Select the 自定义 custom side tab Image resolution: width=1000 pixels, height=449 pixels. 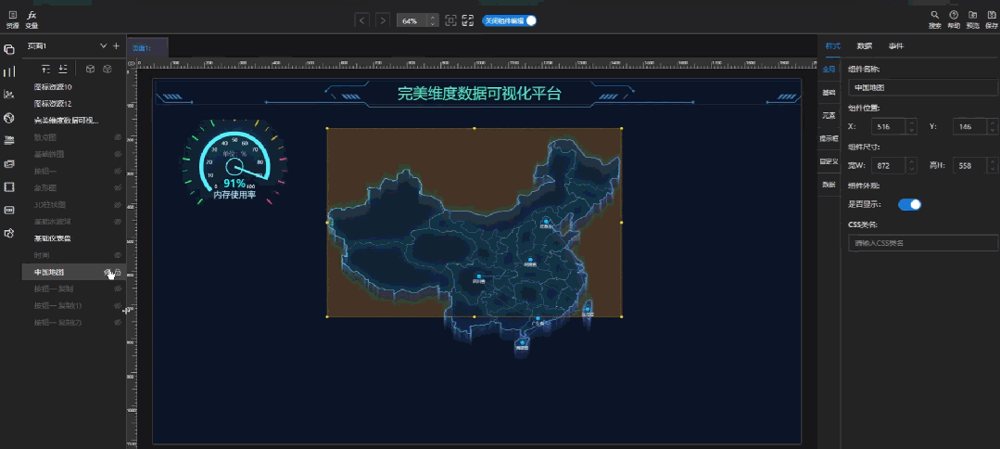pos(829,161)
